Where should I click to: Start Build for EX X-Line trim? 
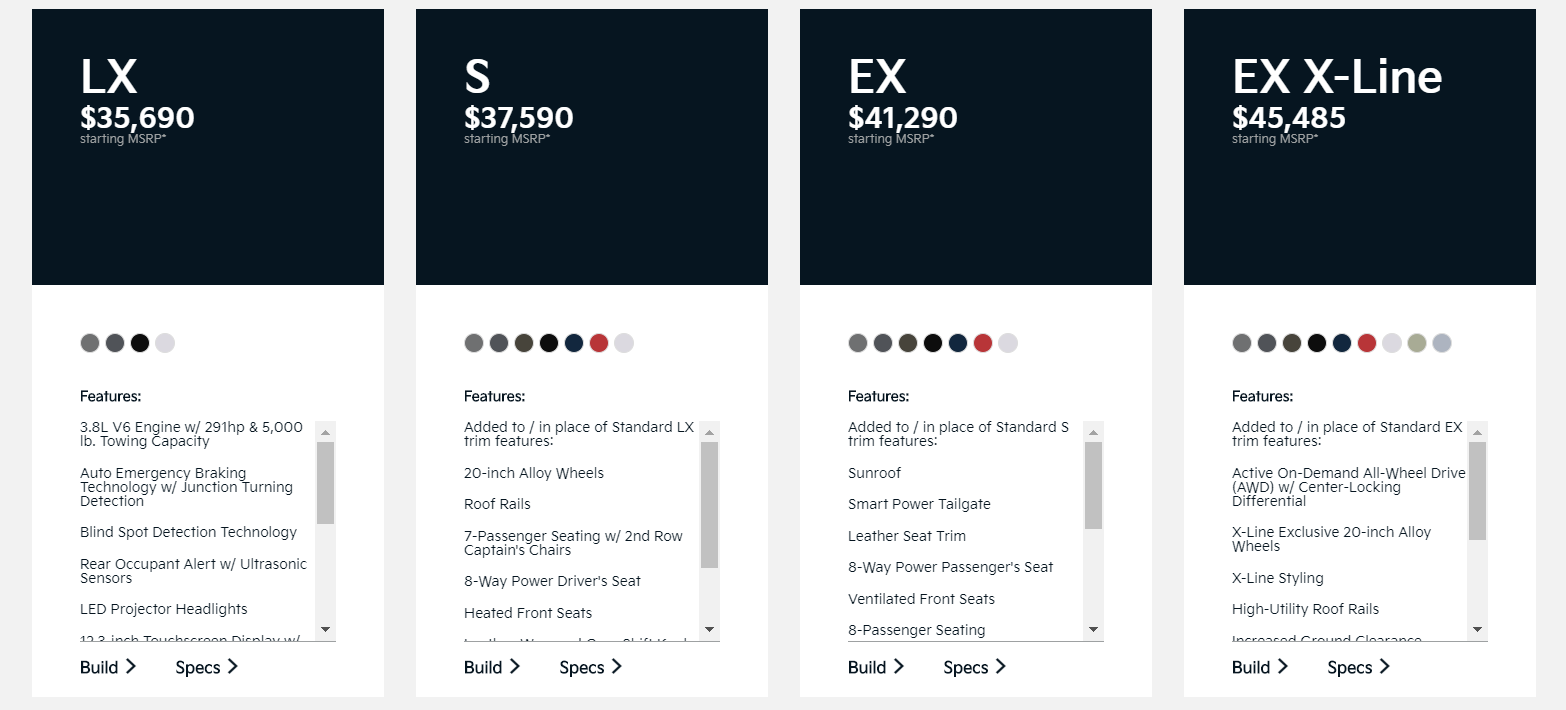pyautogui.click(x=1260, y=667)
